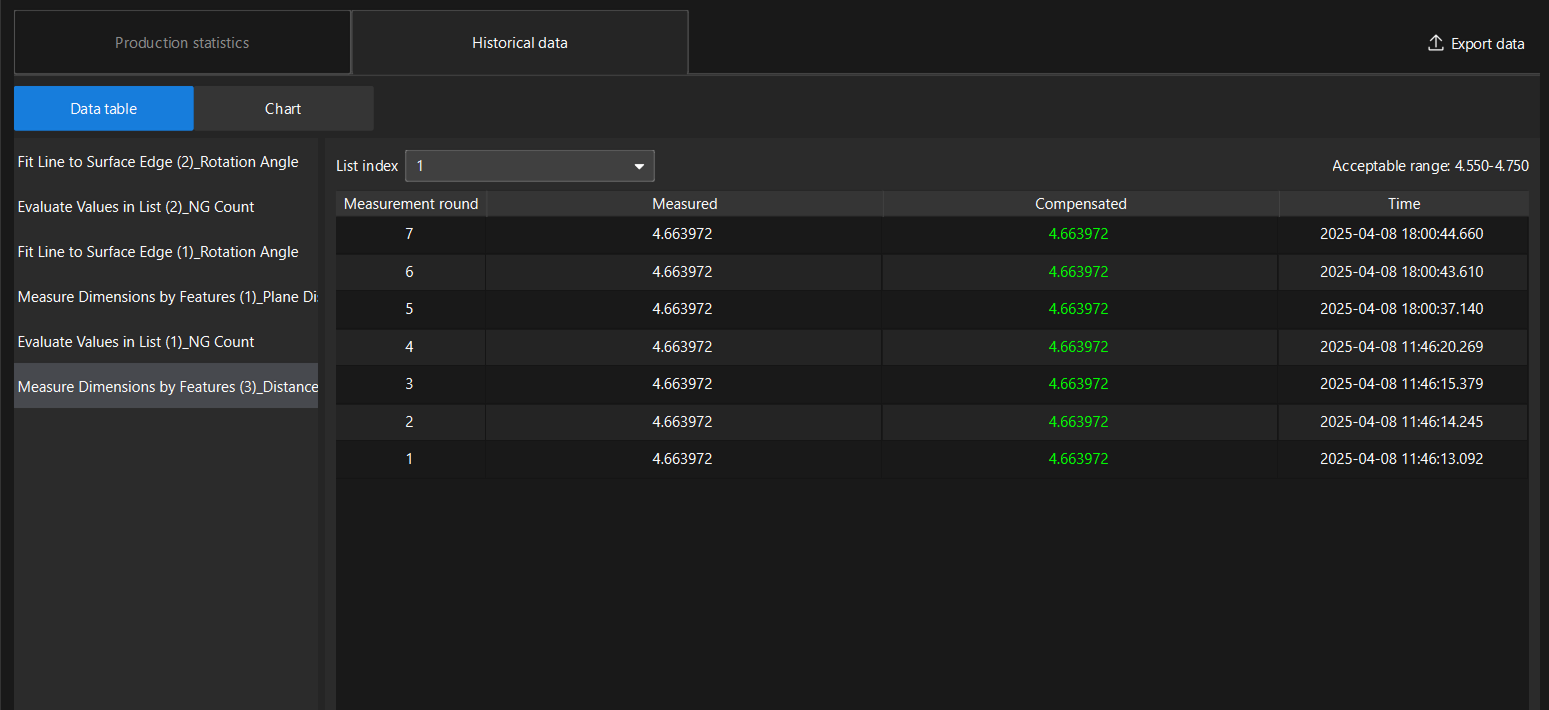Click the Time column header
Screen dimensions: 1549x710
pyautogui.click(x=1403, y=204)
